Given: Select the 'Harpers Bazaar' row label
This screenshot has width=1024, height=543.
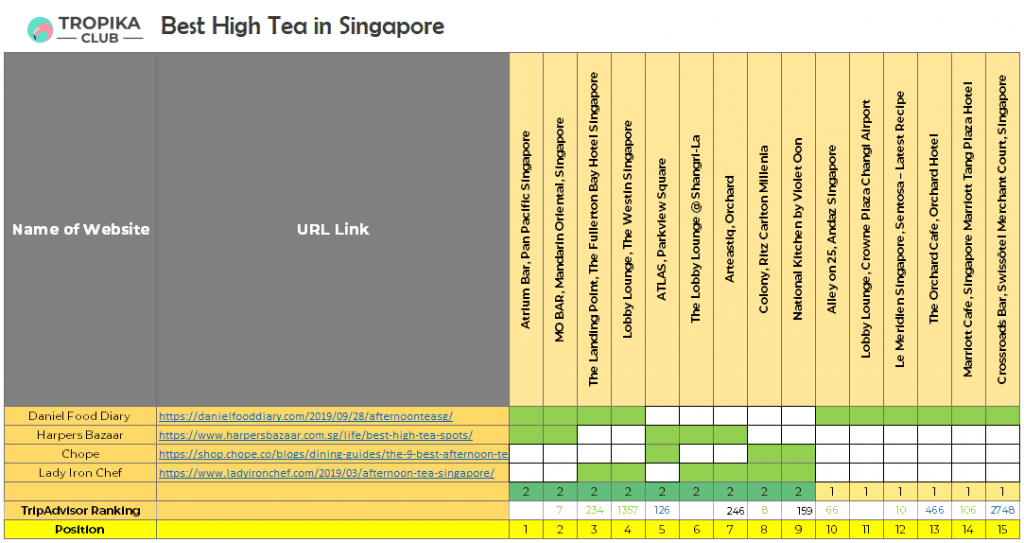Looking at the screenshot, I should pos(80,435).
